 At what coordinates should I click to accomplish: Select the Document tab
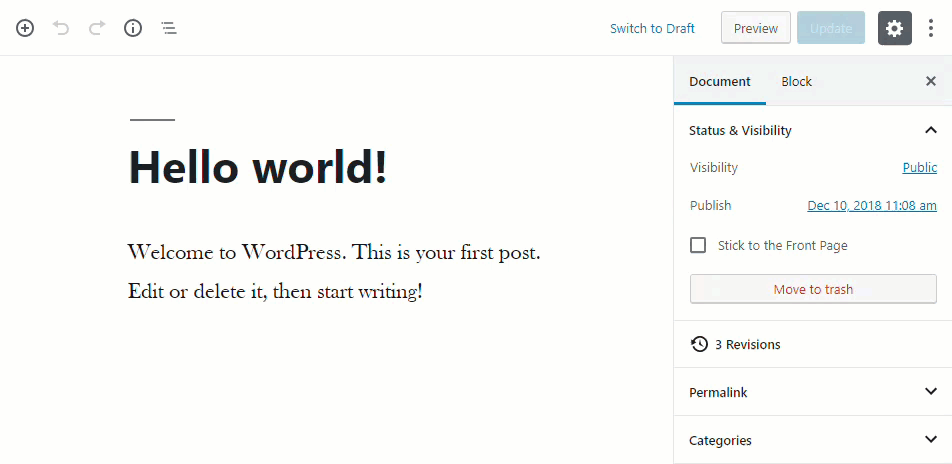click(720, 81)
